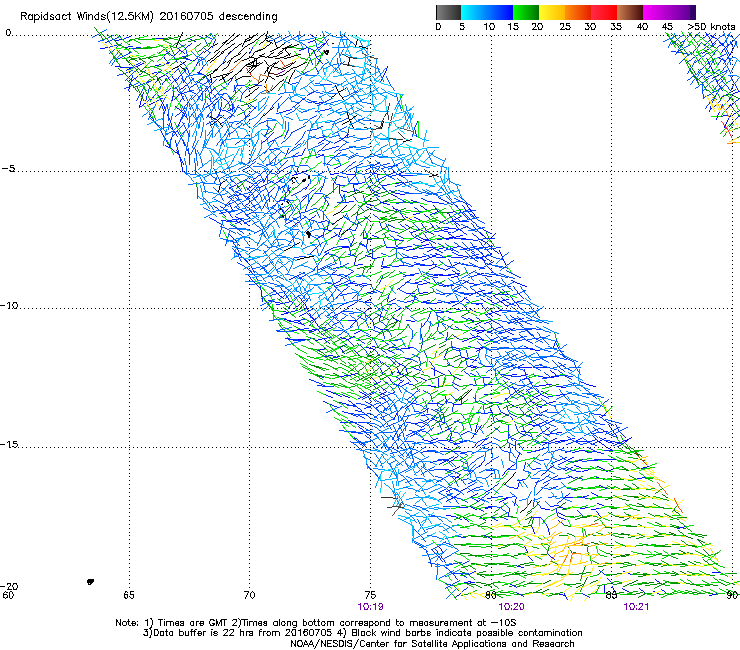Click the '25' legend scale label
740x650 pixels.
click(x=565, y=26)
